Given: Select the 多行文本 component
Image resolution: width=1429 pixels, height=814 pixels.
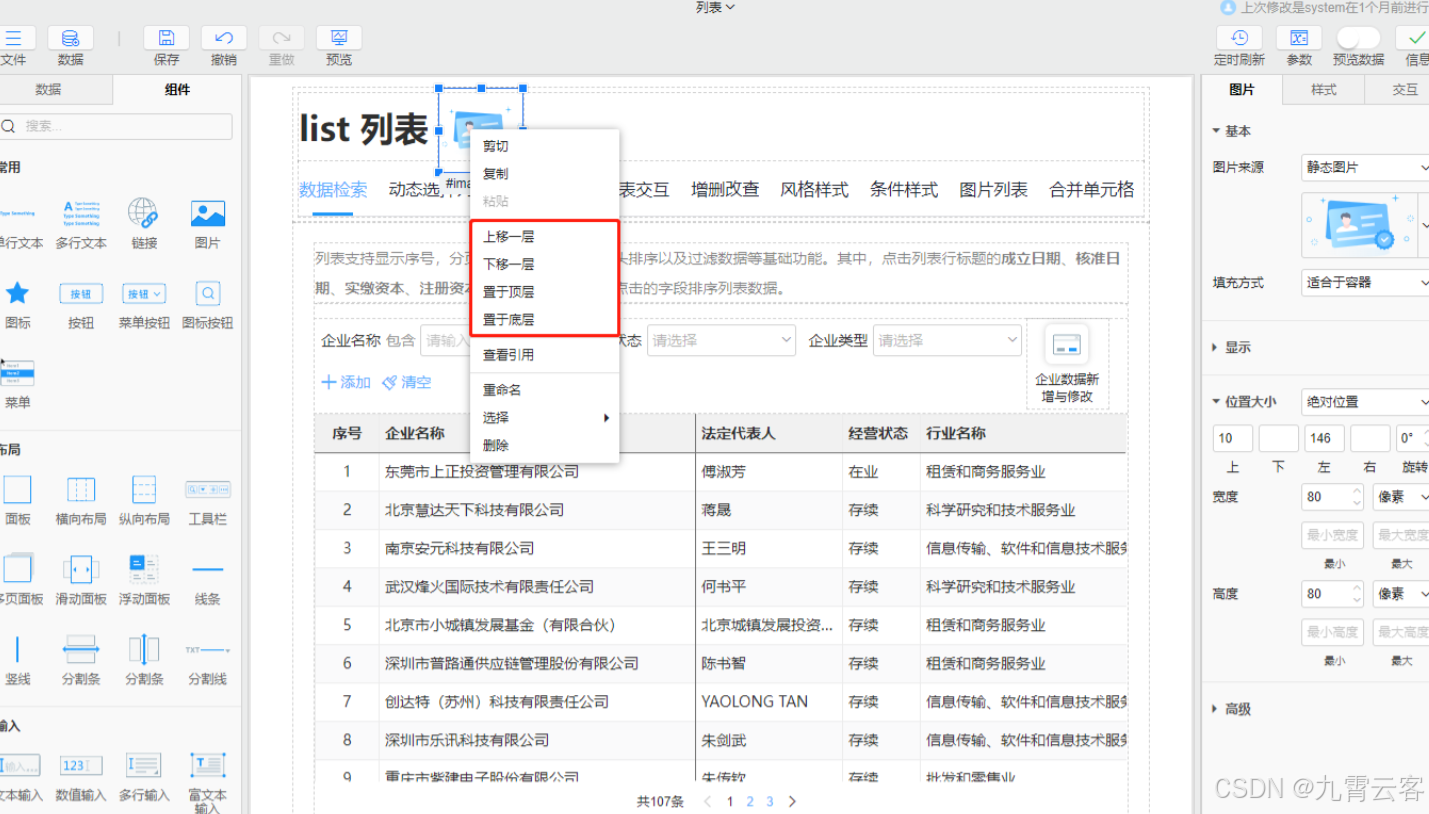Looking at the screenshot, I should (81, 223).
